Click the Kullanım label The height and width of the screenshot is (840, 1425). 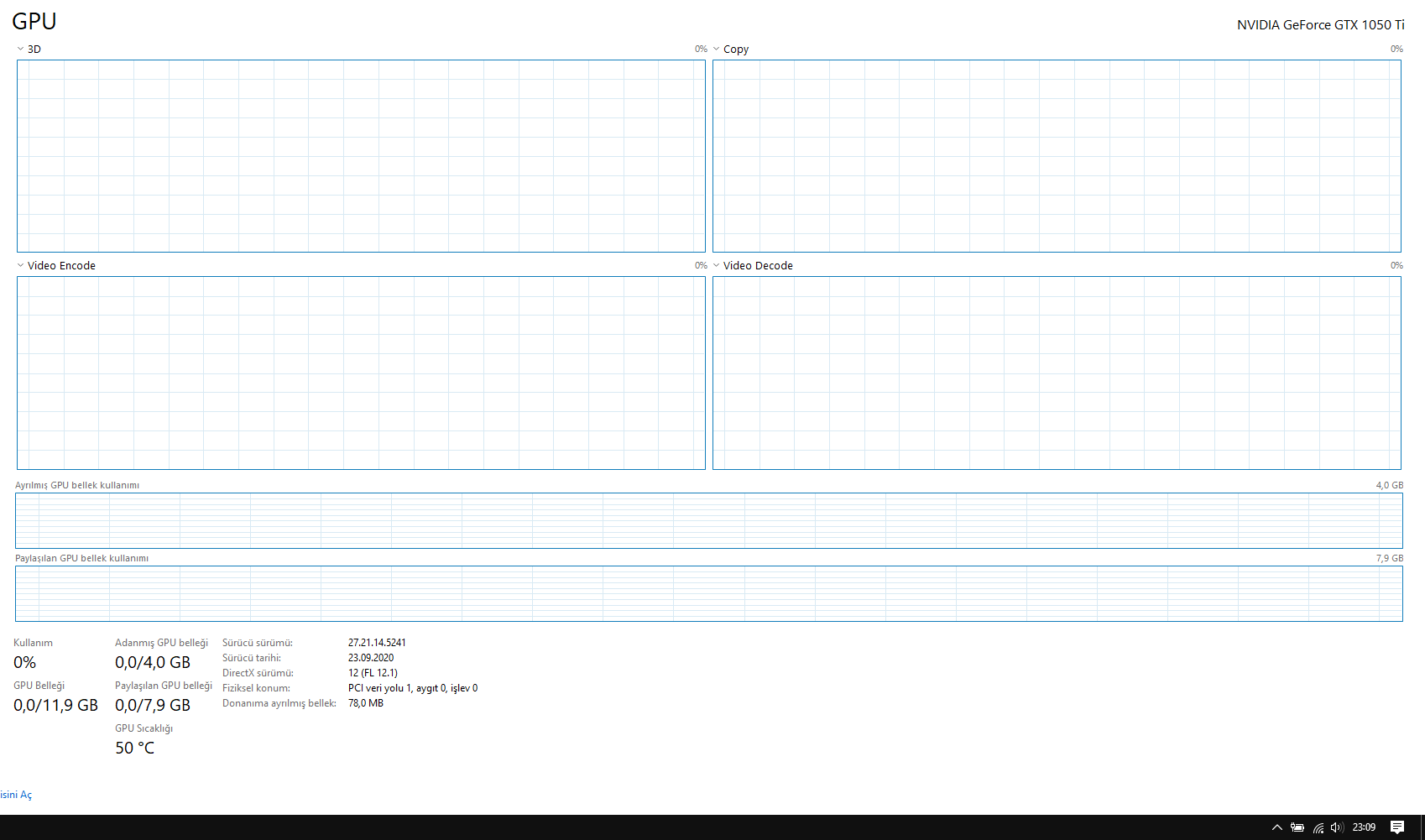[x=33, y=643]
